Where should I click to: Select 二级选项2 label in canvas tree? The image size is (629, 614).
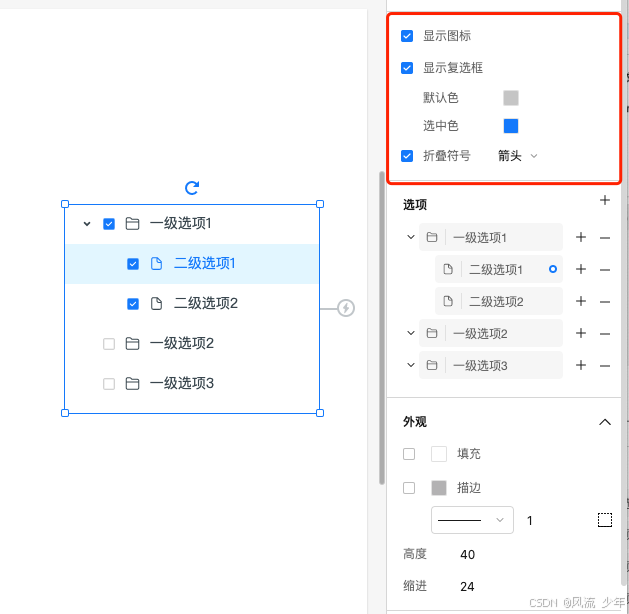coord(205,304)
